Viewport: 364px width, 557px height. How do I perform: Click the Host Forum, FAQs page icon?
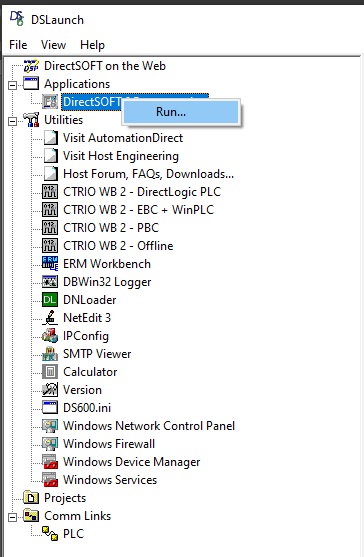(x=50, y=174)
